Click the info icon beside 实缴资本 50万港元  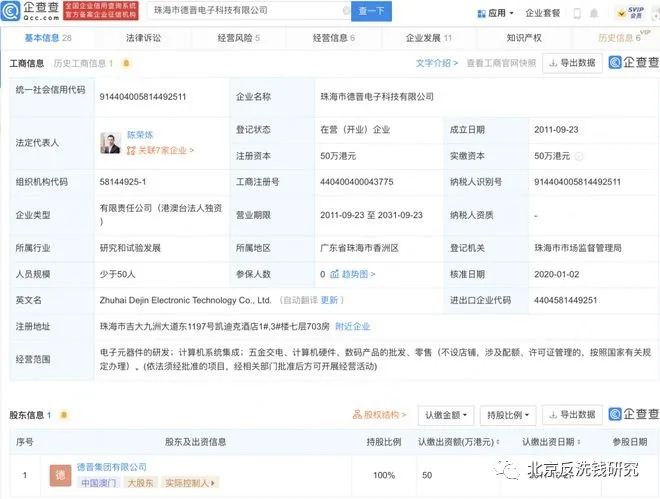(x=579, y=157)
